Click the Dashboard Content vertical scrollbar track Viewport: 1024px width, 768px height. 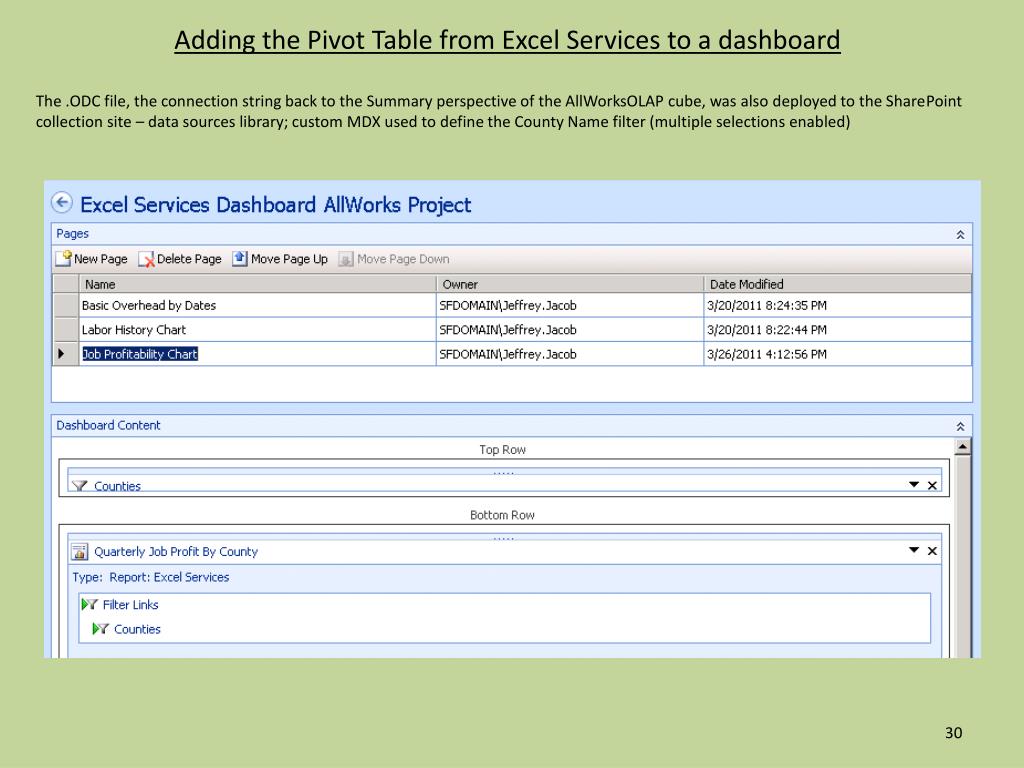point(962,556)
